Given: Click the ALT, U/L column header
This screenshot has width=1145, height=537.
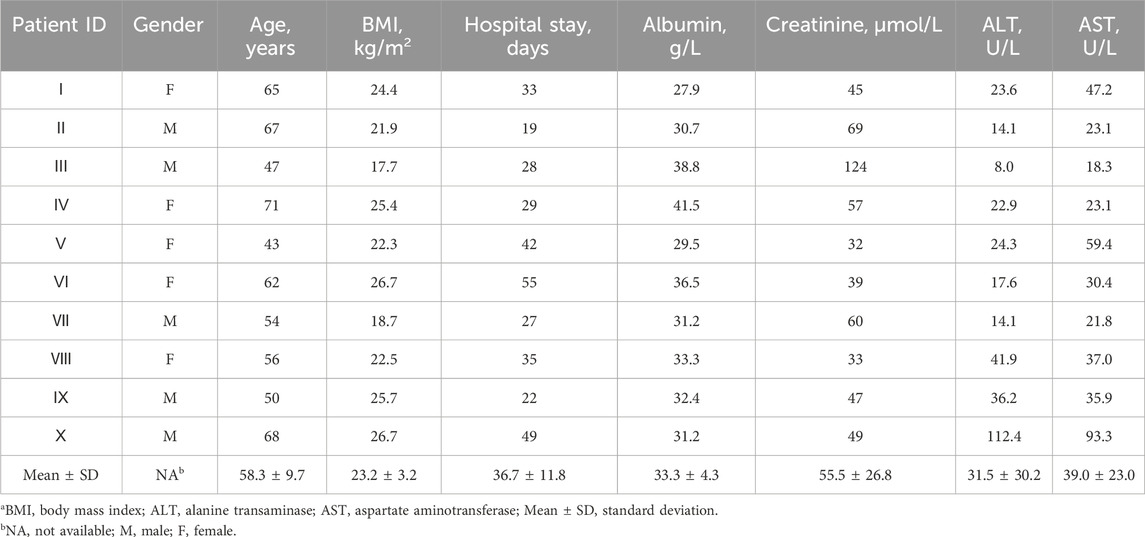Looking at the screenshot, I should 1003,36.
